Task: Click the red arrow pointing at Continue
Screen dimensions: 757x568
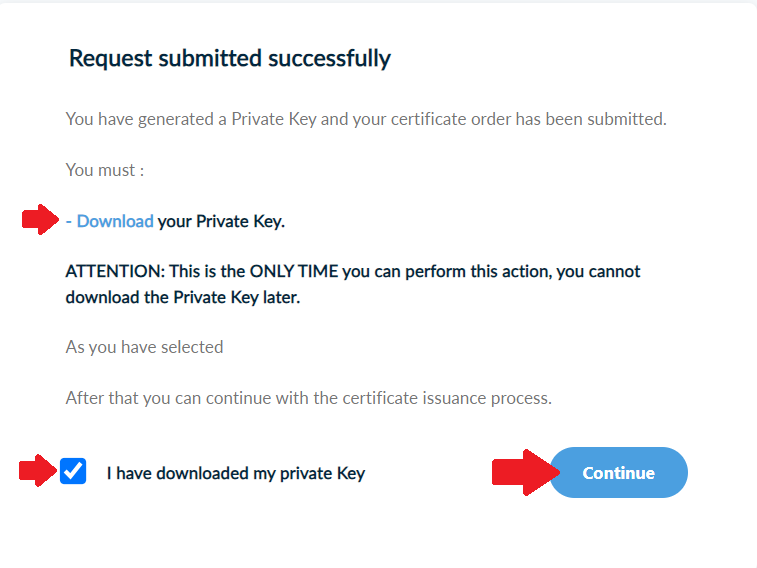Action: point(522,472)
